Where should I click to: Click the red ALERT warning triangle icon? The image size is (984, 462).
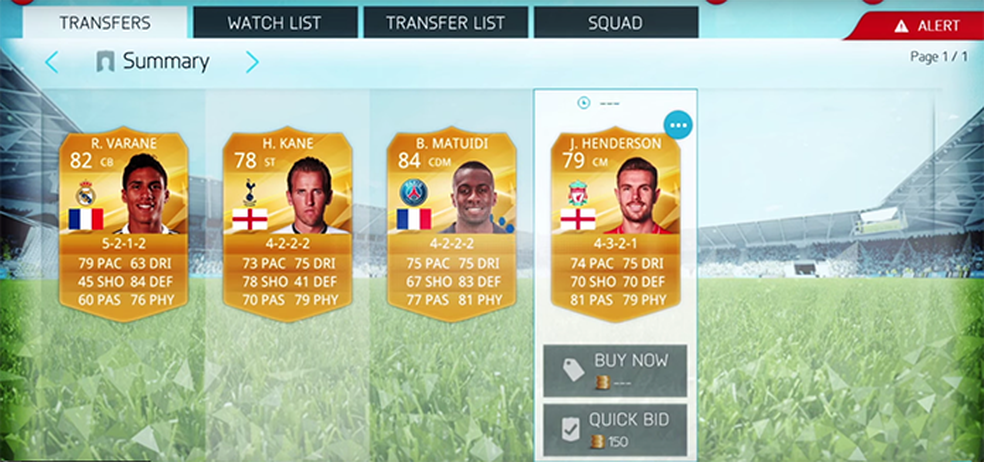point(901,26)
